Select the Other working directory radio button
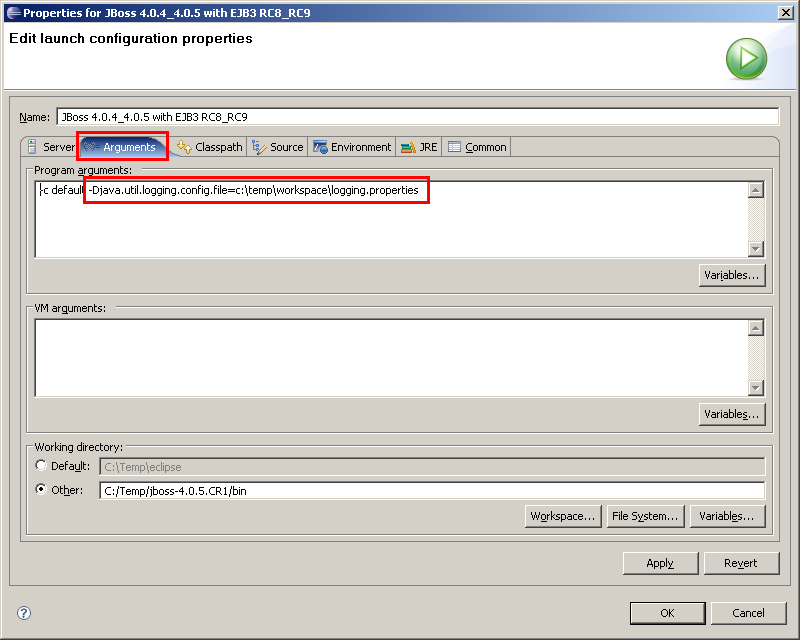This screenshot has width=800, height=640. pos(41,489)
